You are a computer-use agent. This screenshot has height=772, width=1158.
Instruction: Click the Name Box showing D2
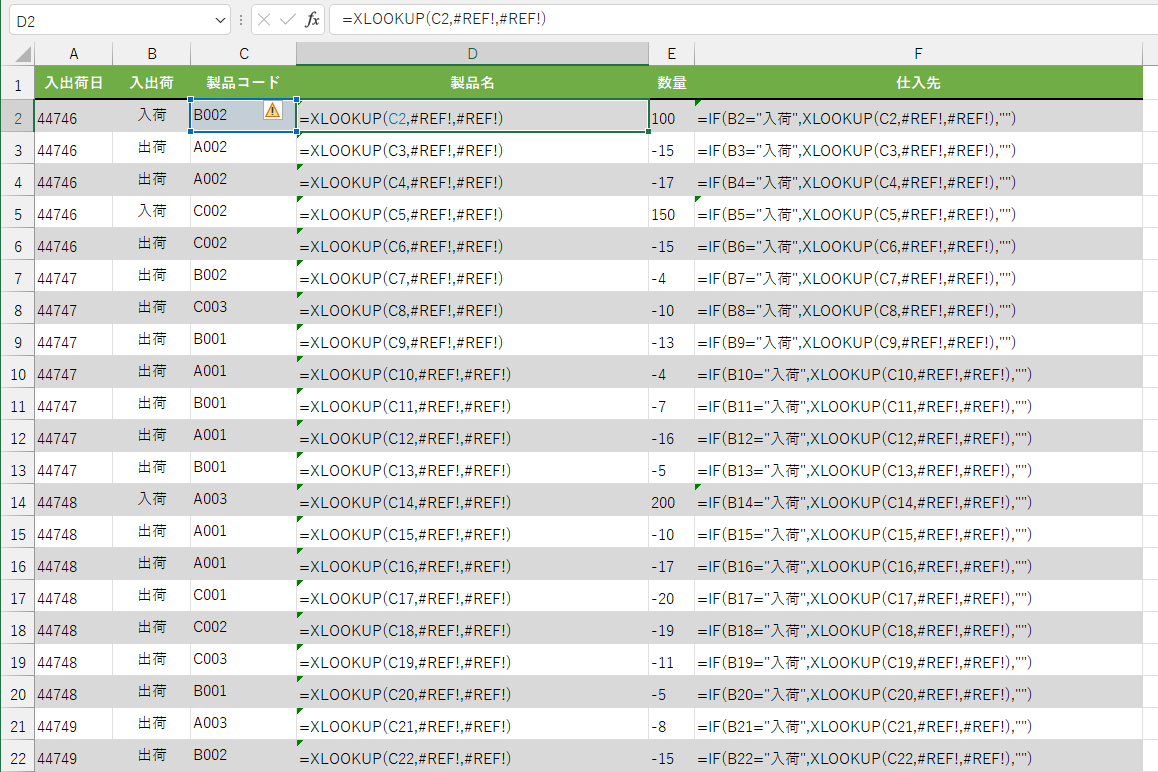tap(110, 20)
